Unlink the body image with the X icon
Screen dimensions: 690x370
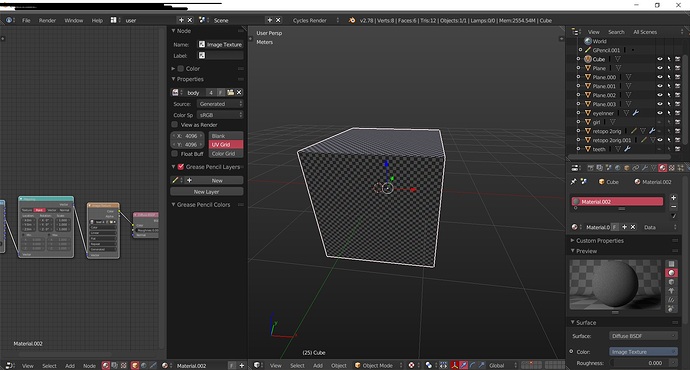click(239, 92)
